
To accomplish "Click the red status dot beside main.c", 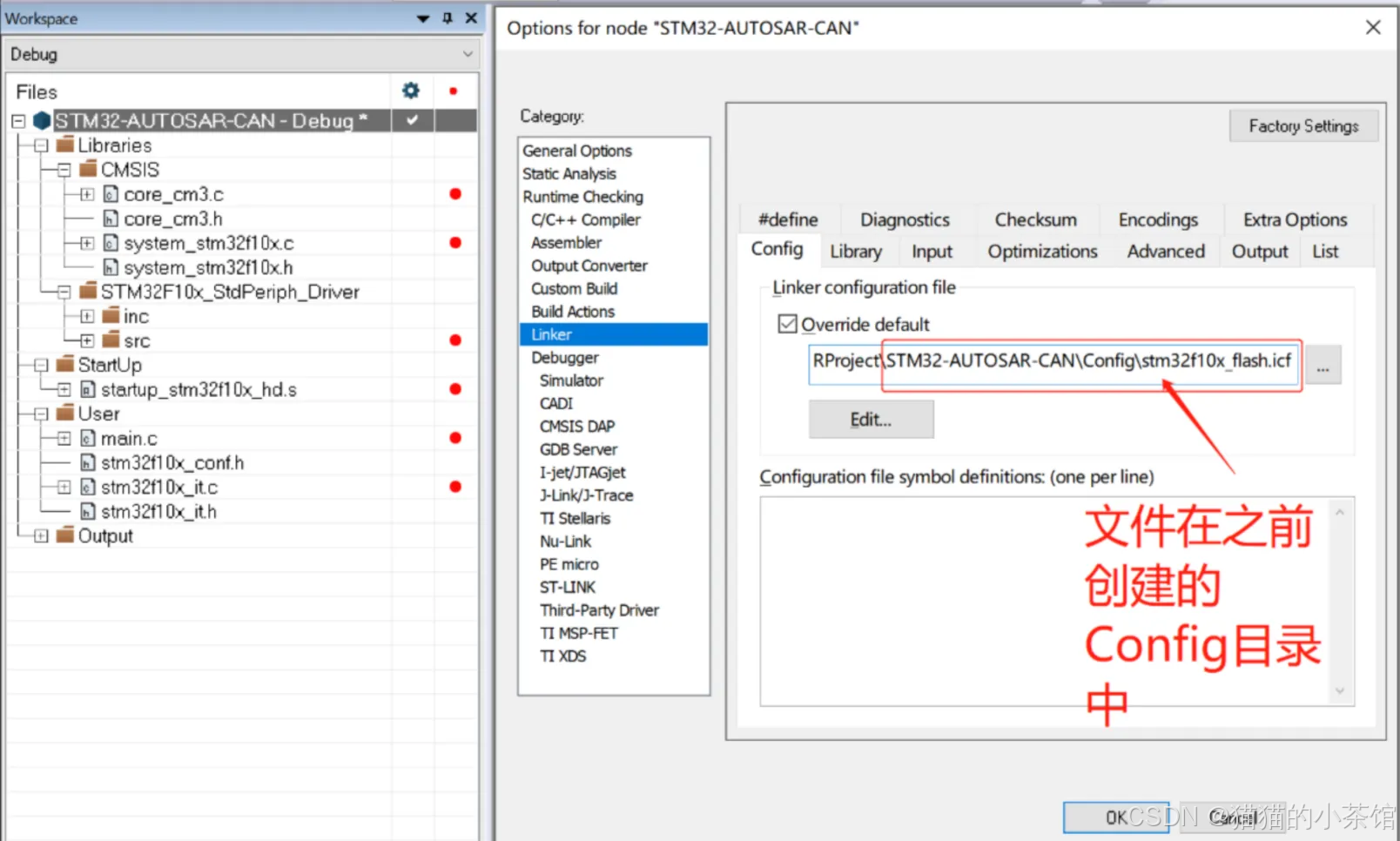I will coord(454,437).
